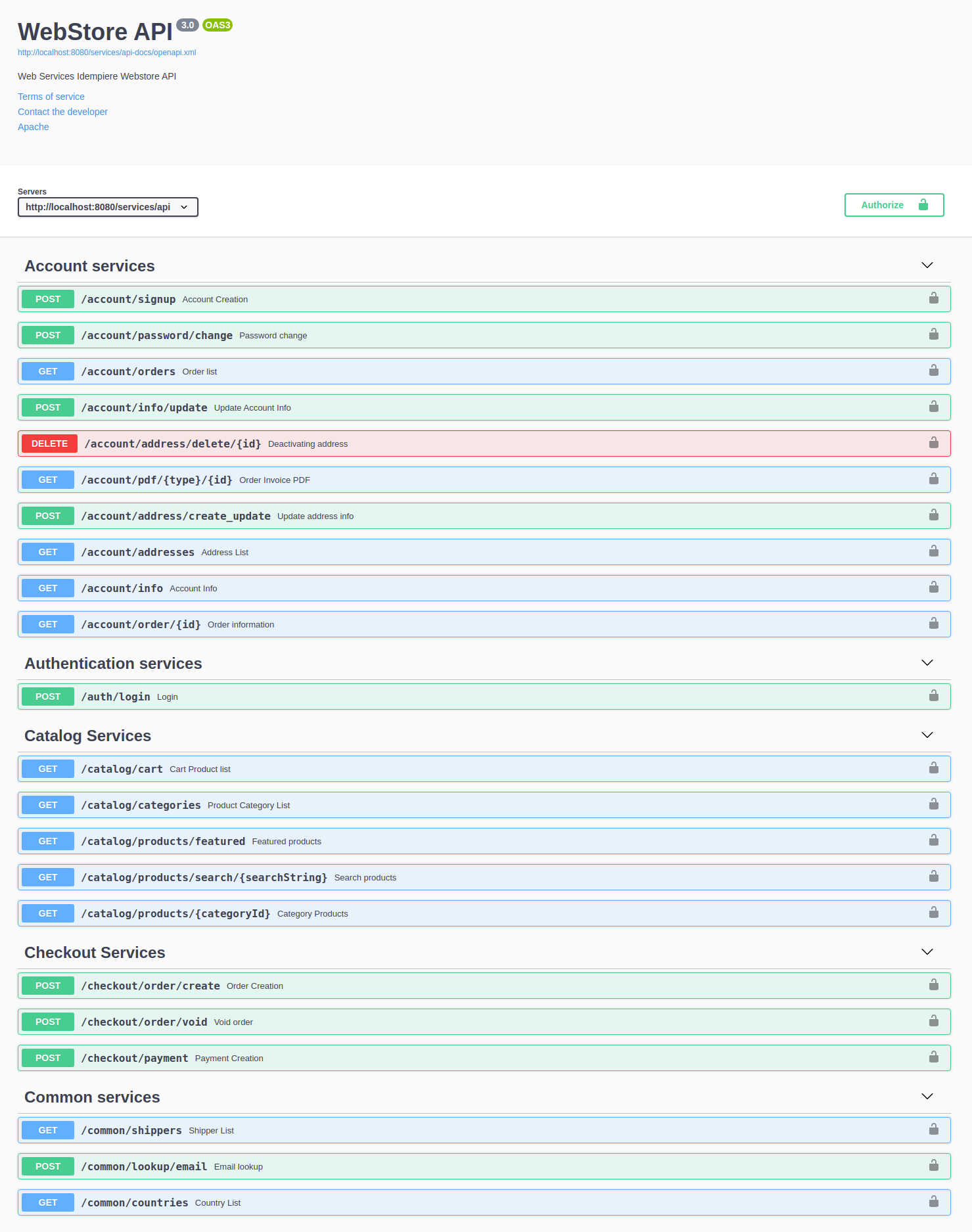This screenshot has width=972, height=1232.
Task: Collapse the Catalog Services section
Action: [x=927, y=735]
